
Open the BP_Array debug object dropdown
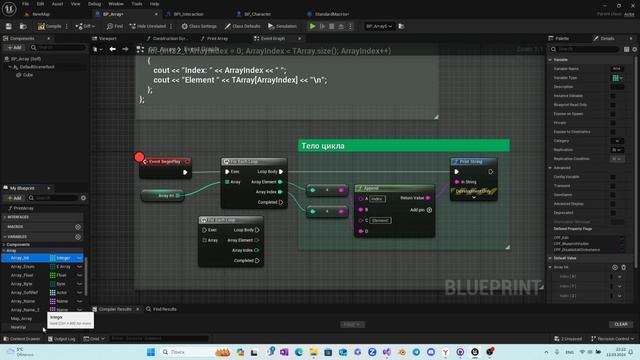click(379, 26)
